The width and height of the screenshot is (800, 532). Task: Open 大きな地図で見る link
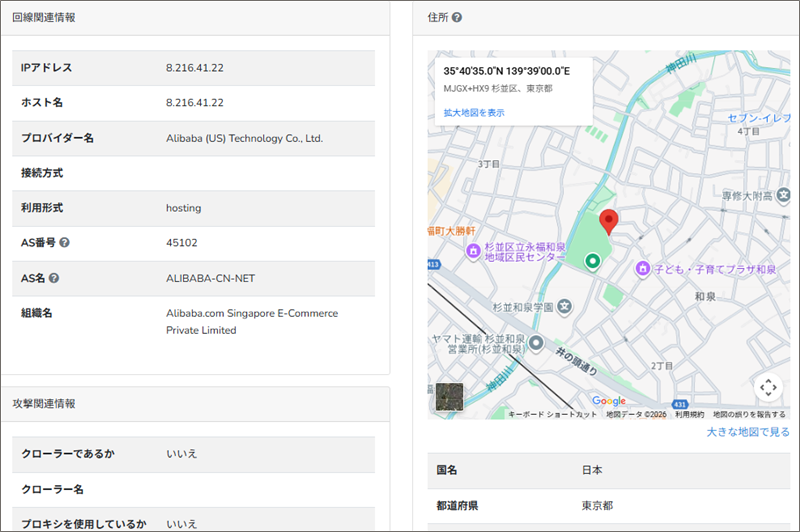pyautogui.click(x=747, y=432)
